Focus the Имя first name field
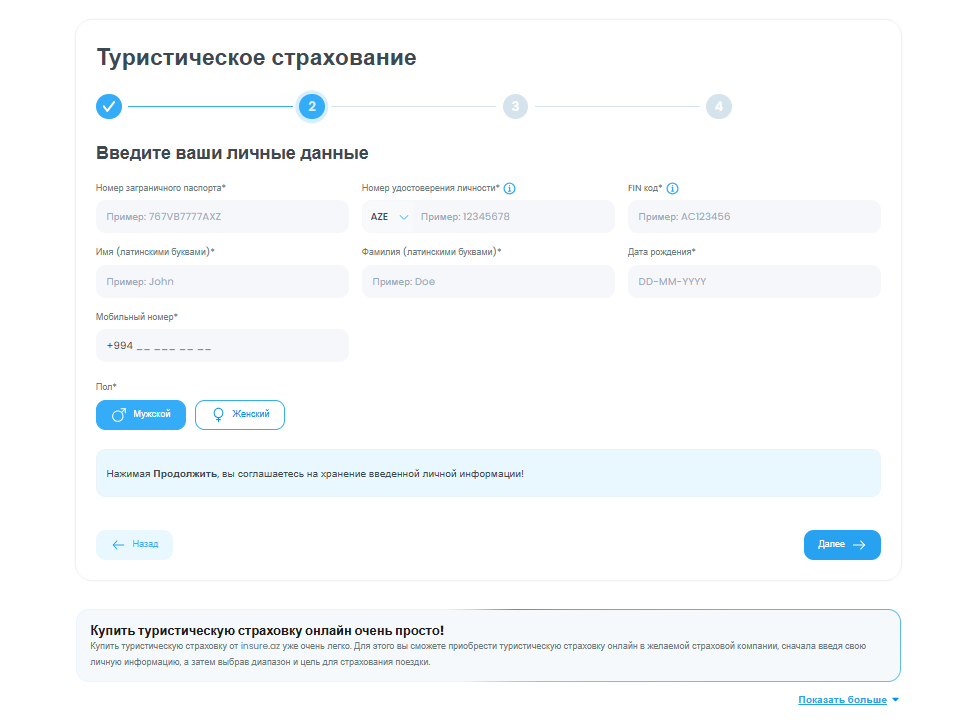 [222, 282]
